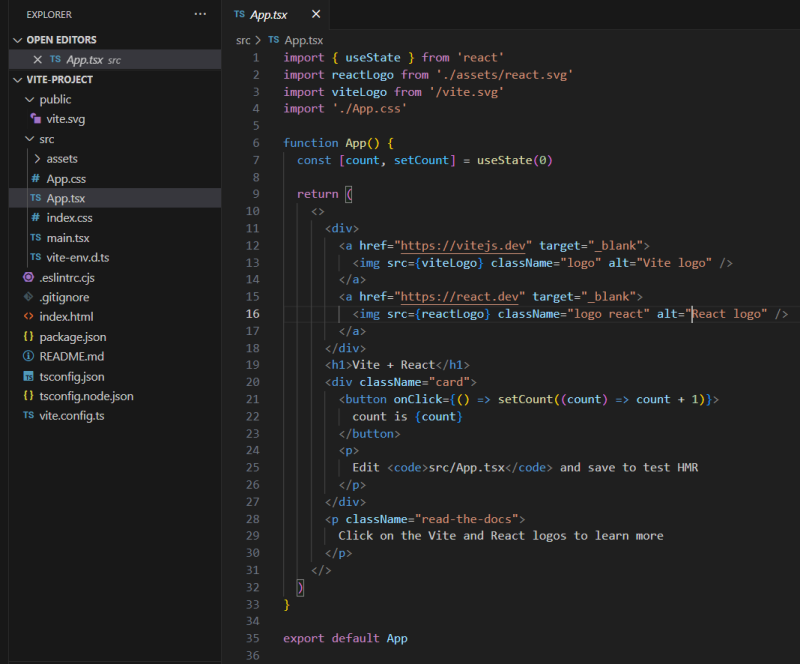Click the index.html file icon

point(29,317)
